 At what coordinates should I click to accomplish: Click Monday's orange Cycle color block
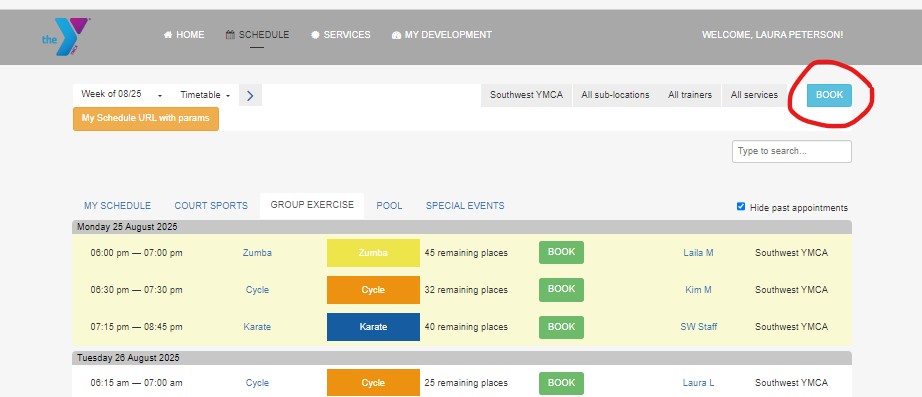tap(373, 290)
